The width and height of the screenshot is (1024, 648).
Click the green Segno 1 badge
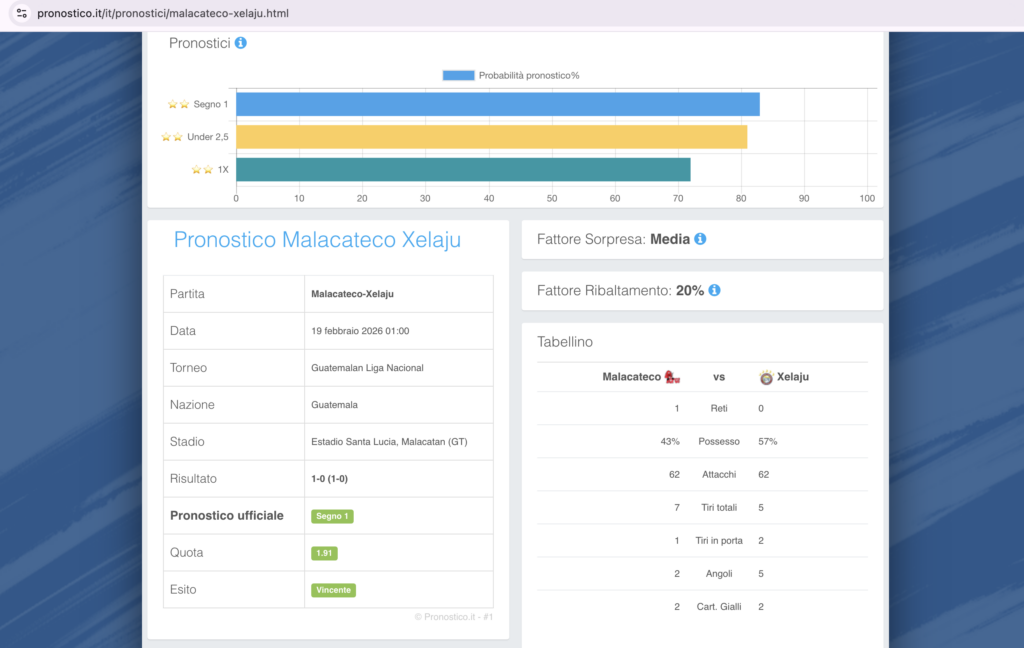332,516
